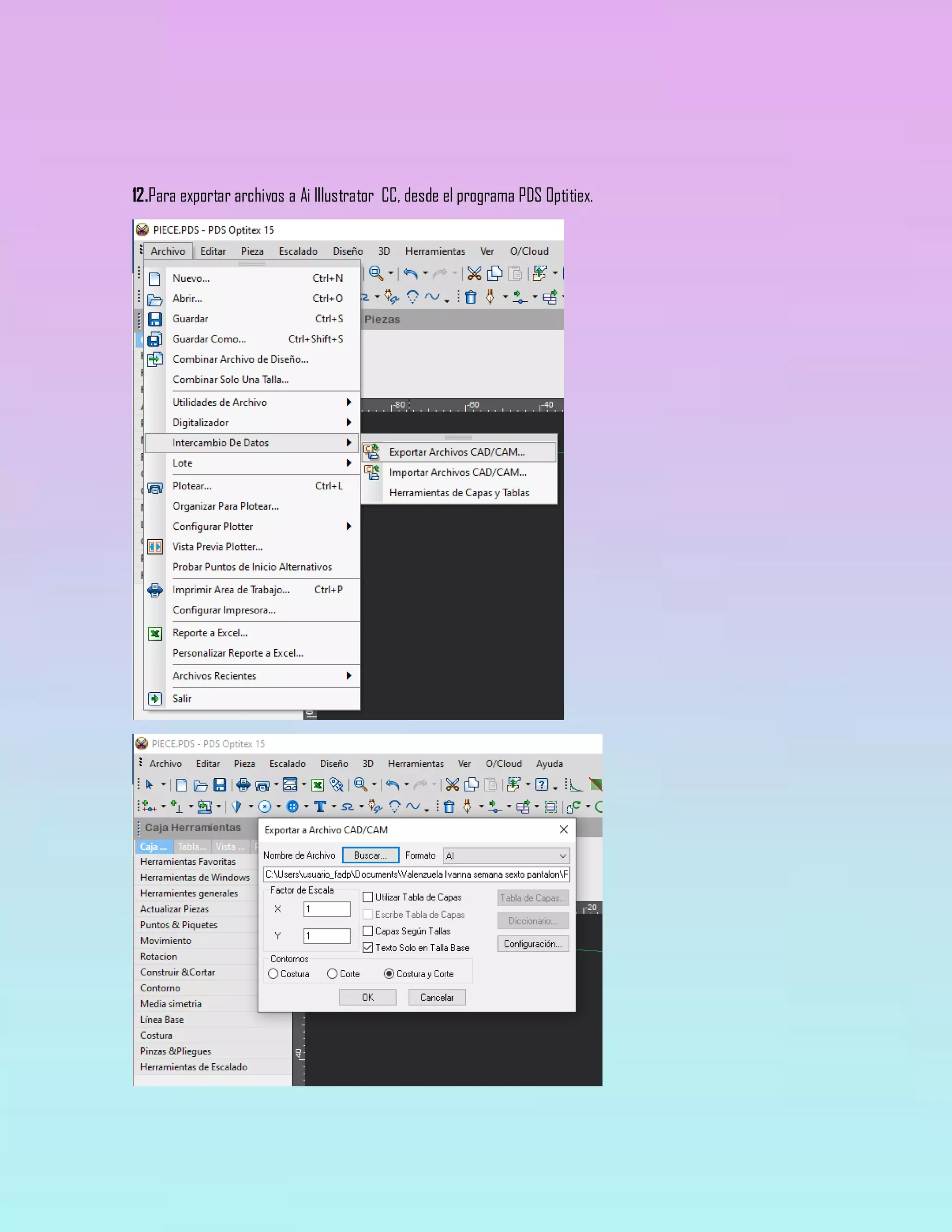The image size is (952, 1232).
Task: Uncheck Texto Solo en Talla Base
Action: coord(368,947)
